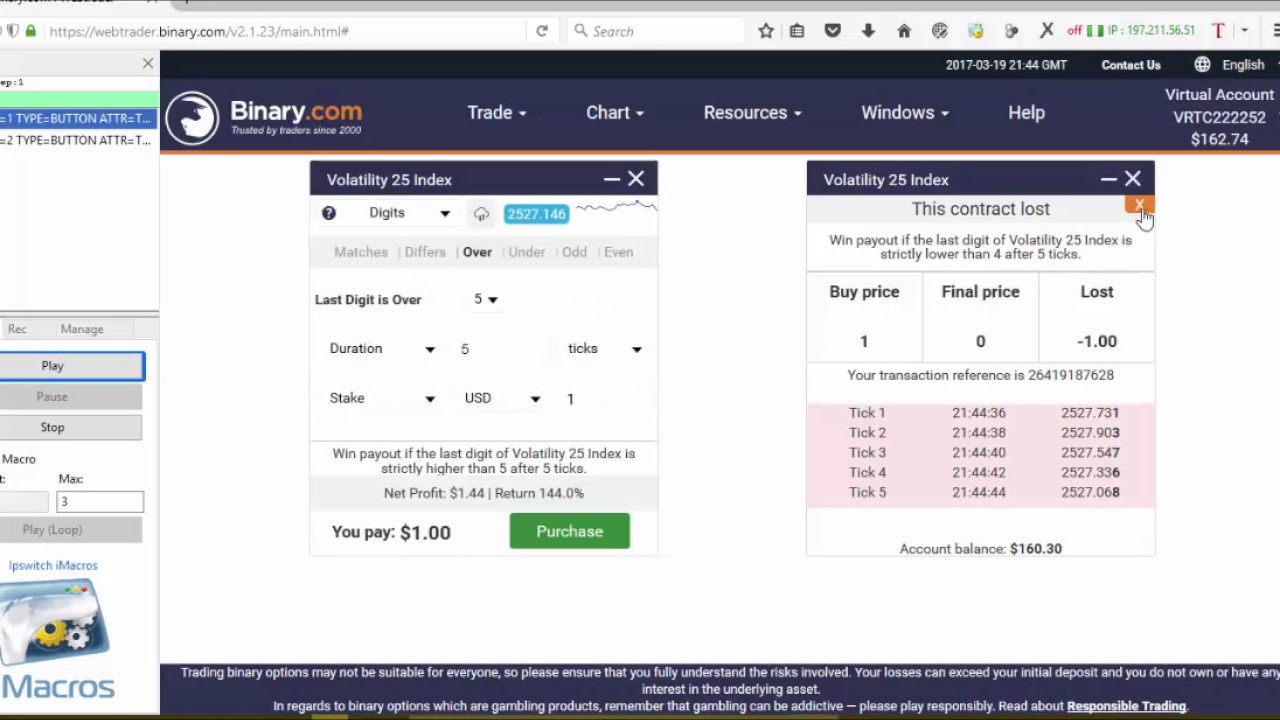Click the cloud refresh icon next to Digits
Viewport: 1280px width, 720px height.
click(x=481, y=214)
